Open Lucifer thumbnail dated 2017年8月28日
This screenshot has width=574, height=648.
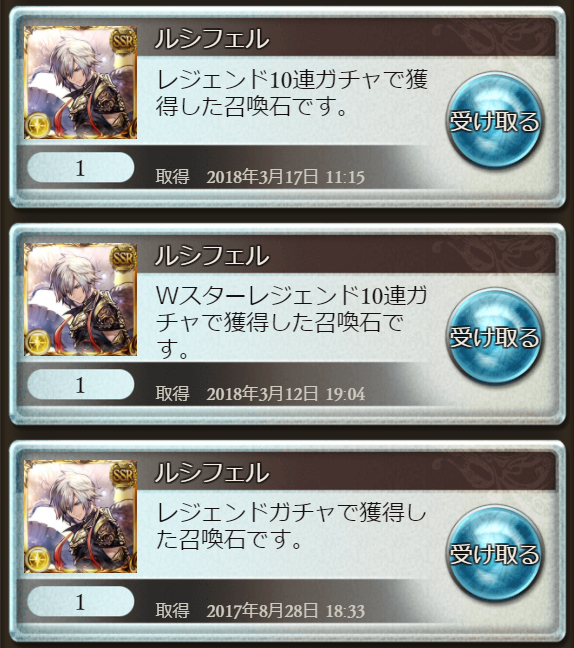coord(81,516)
